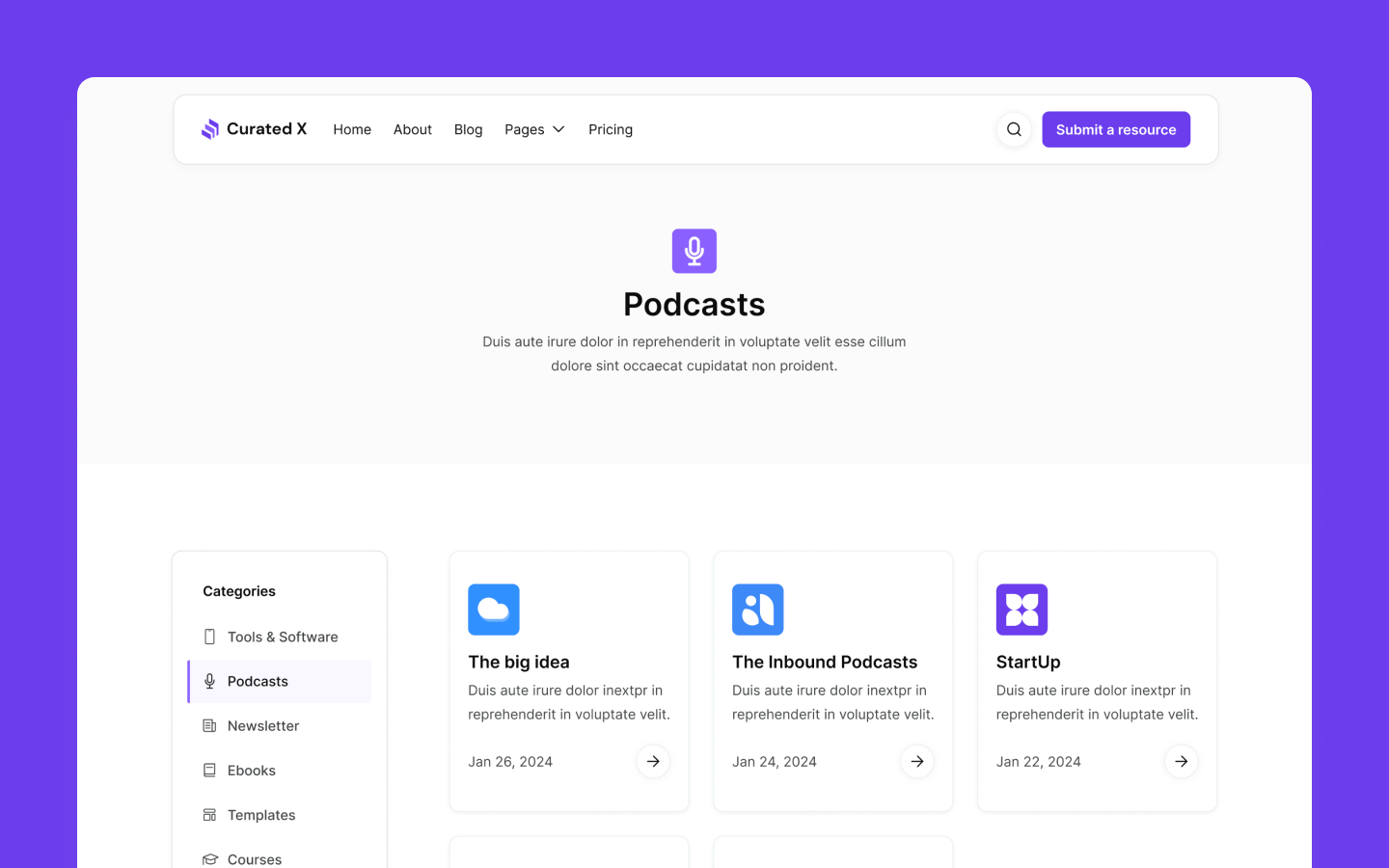
Task: Click the phone icon beside Tools & Software
Action: pos(209,637)
